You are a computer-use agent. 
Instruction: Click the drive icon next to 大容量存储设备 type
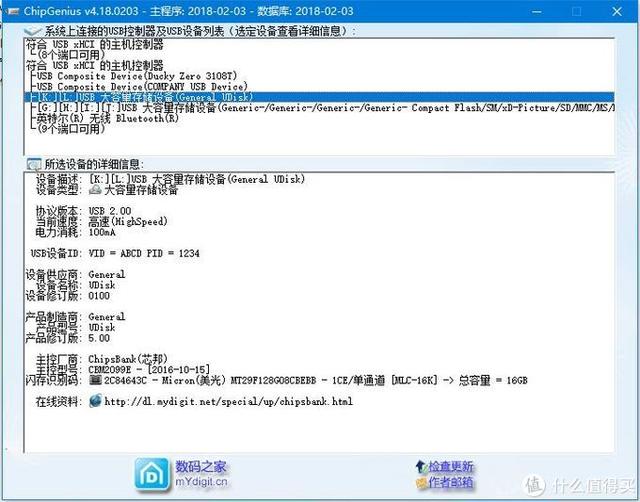pos(95,189)
